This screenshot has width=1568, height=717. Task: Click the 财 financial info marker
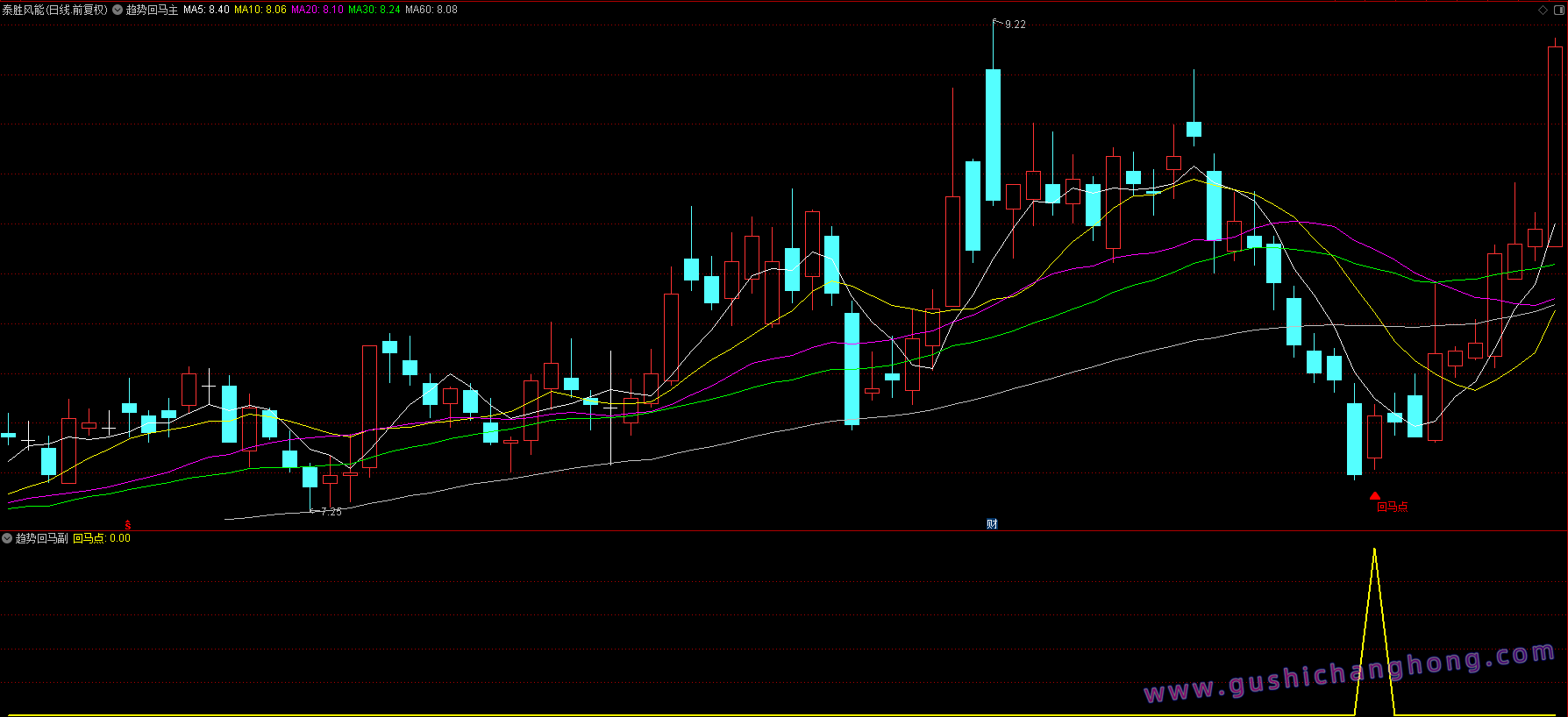(x=992, y=524)
